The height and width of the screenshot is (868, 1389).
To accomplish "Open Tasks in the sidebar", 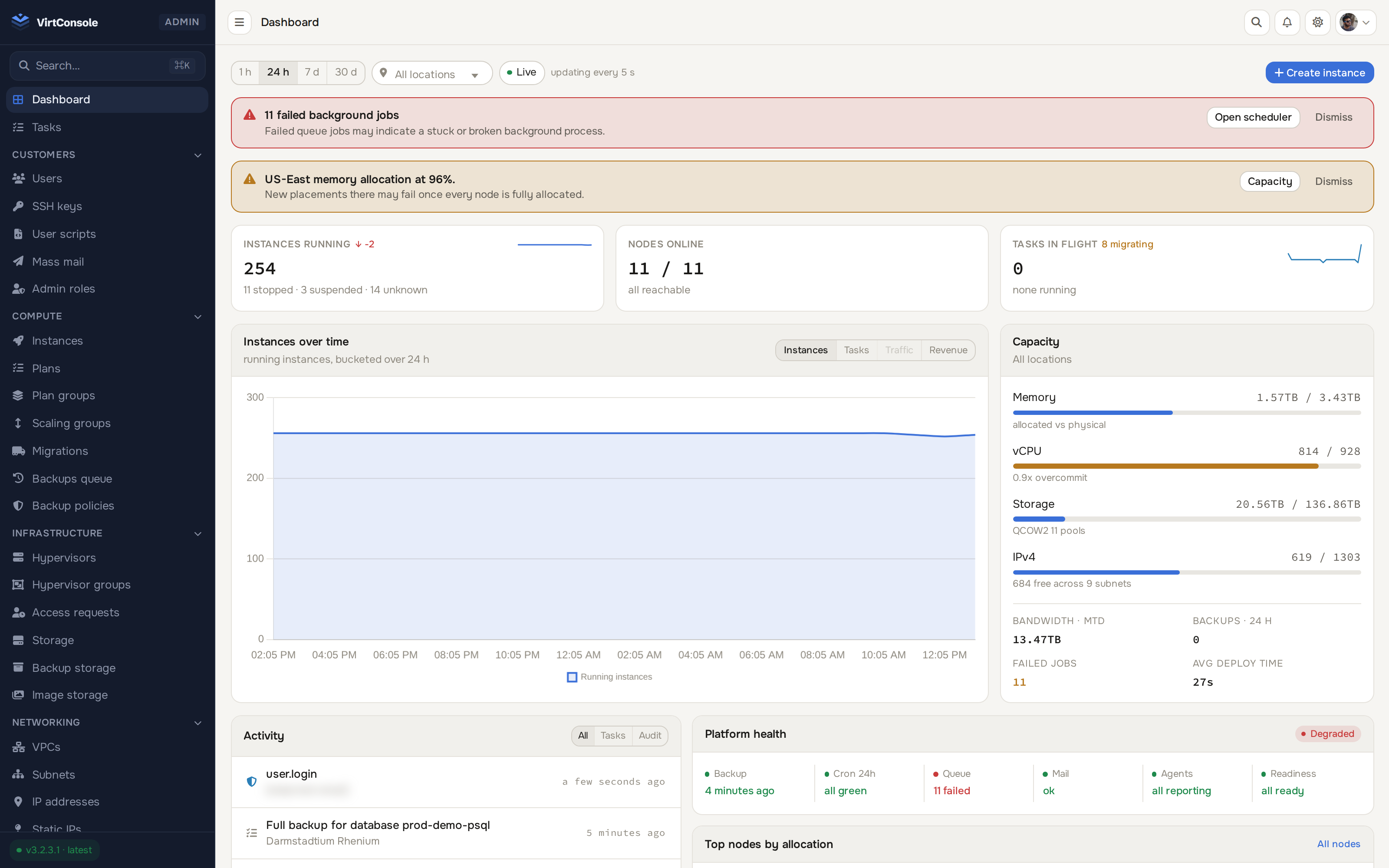I will click(107, 127).
